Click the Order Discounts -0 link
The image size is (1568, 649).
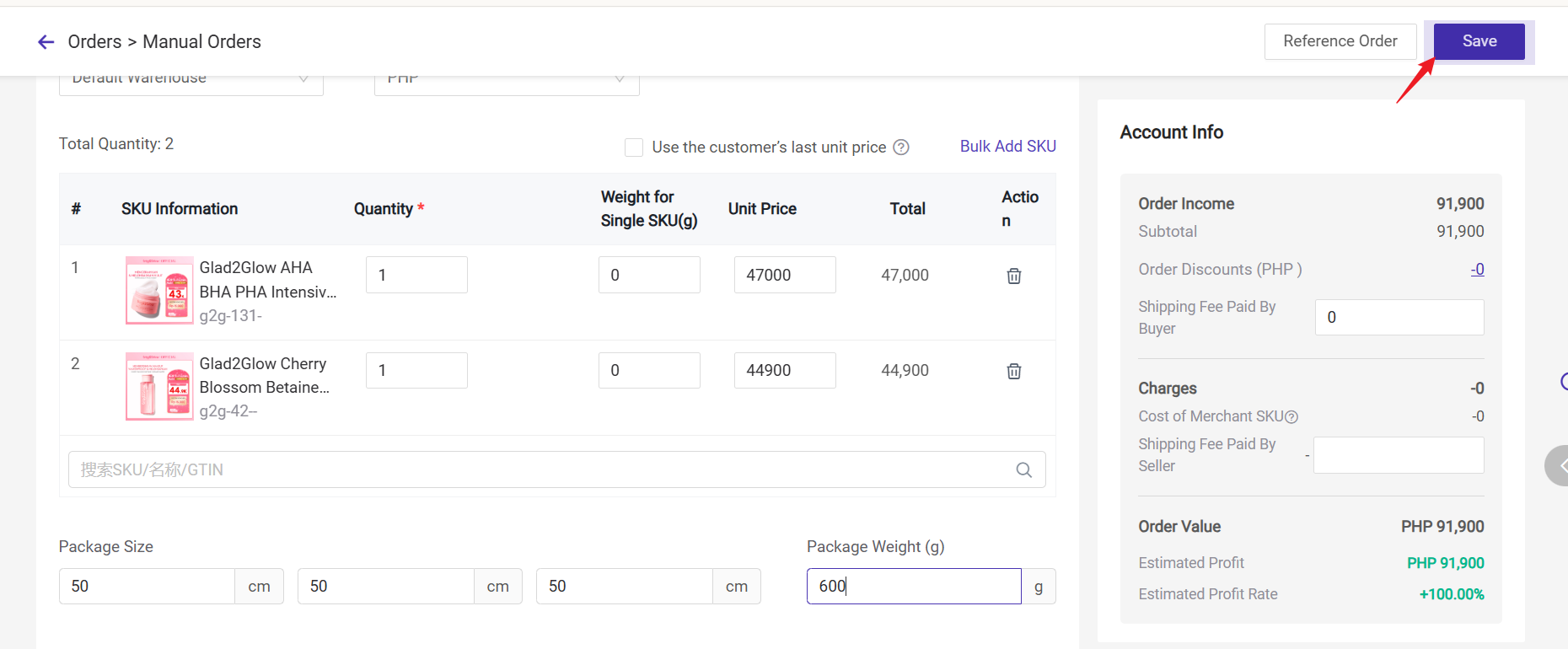coord(1477,270)
